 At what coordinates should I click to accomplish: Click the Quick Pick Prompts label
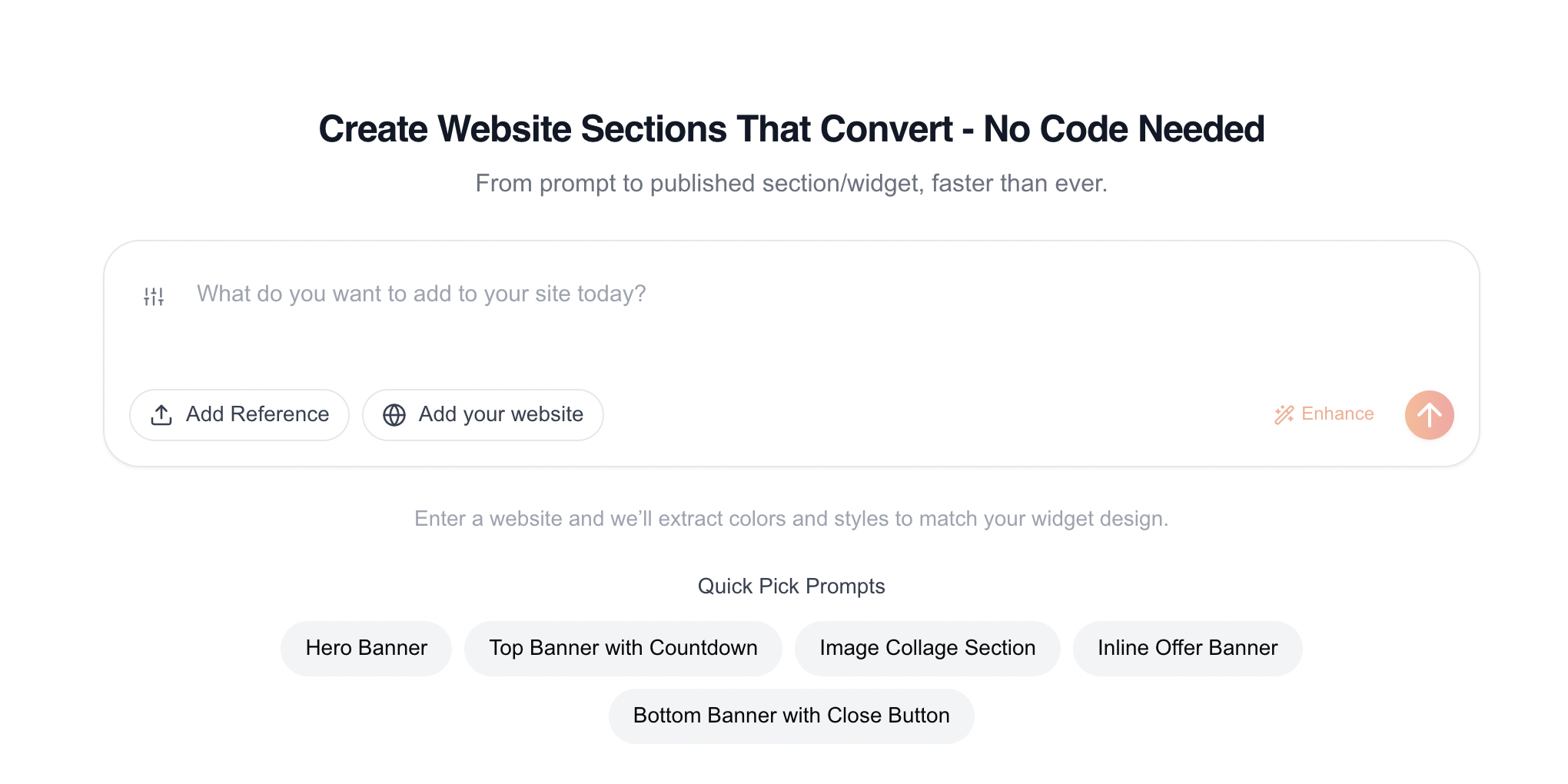(791, 586)
